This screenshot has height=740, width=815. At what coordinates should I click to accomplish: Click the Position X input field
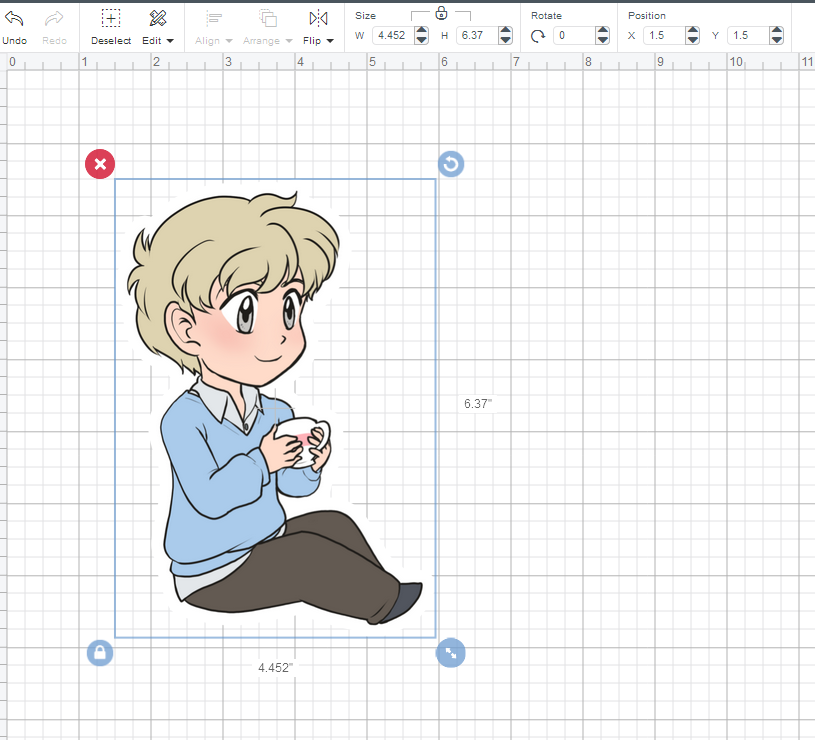click(664, 35)
